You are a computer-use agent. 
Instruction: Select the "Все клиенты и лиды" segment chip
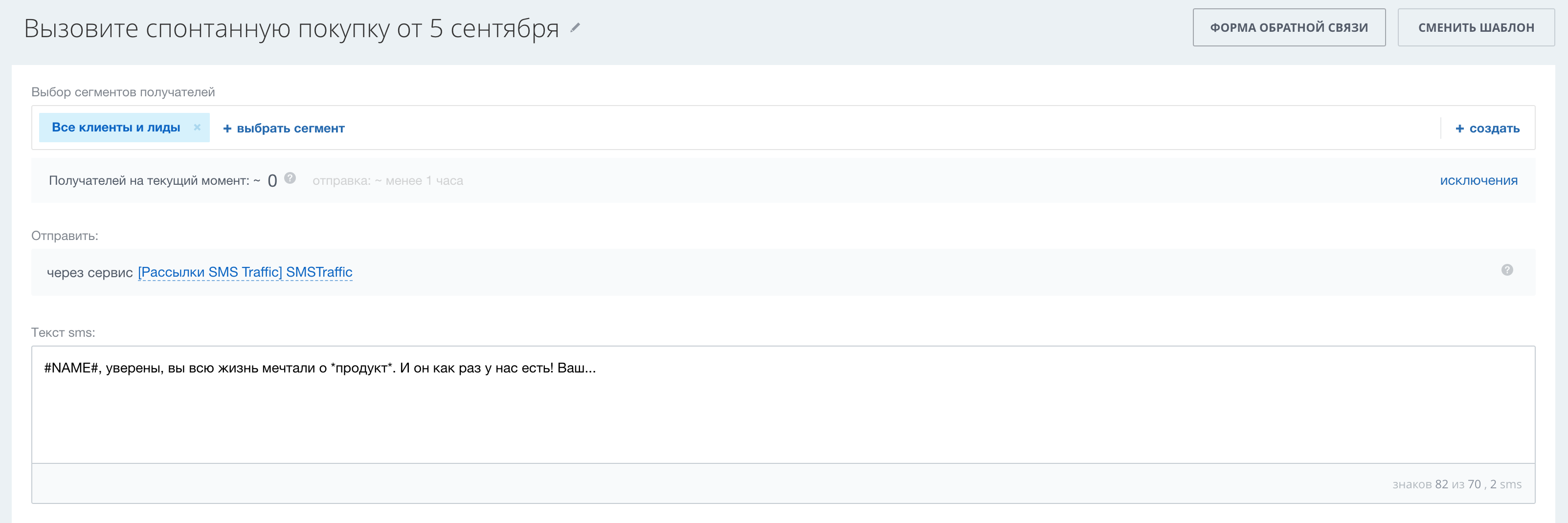115,128
